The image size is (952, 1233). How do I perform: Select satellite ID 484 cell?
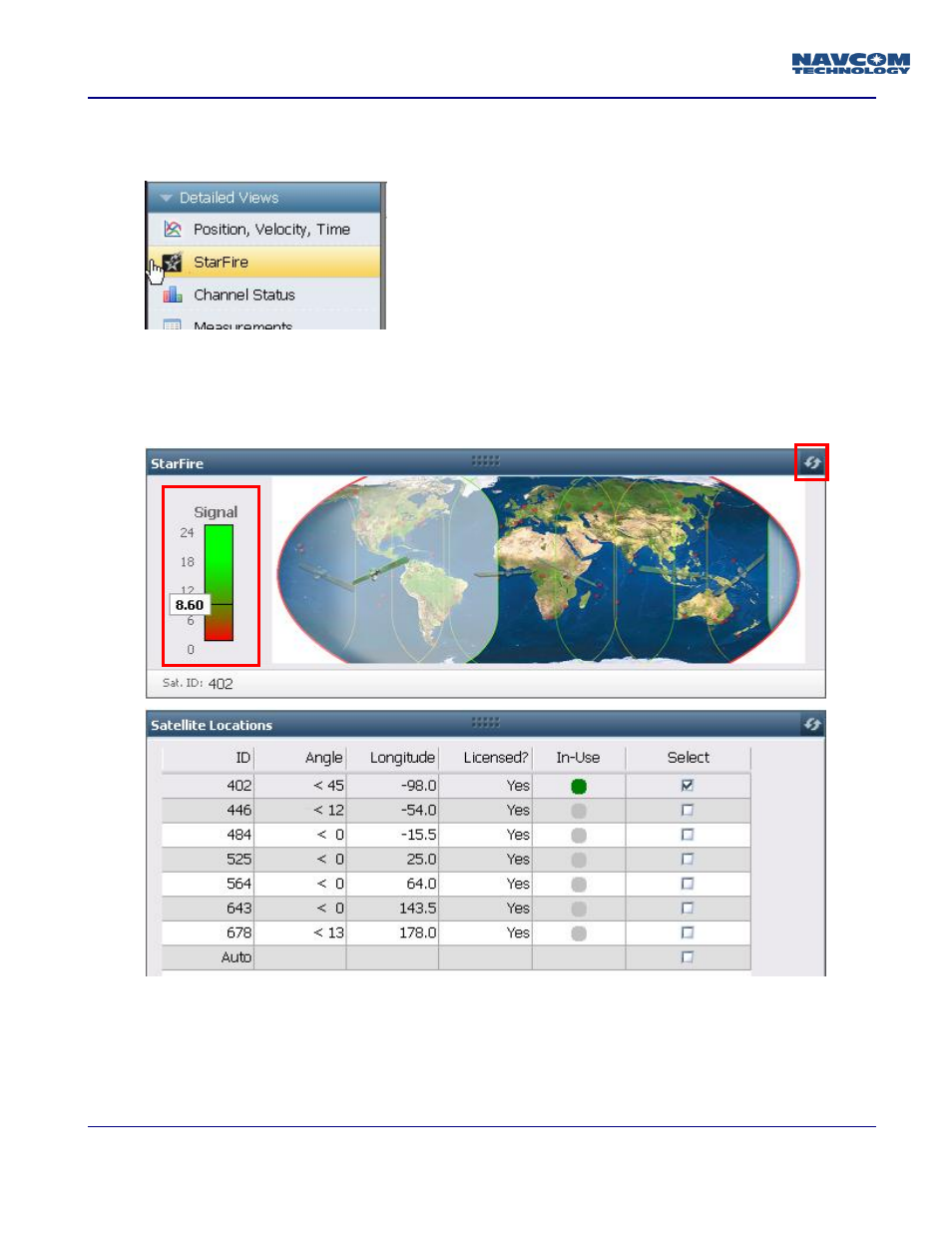click(208, 835)
